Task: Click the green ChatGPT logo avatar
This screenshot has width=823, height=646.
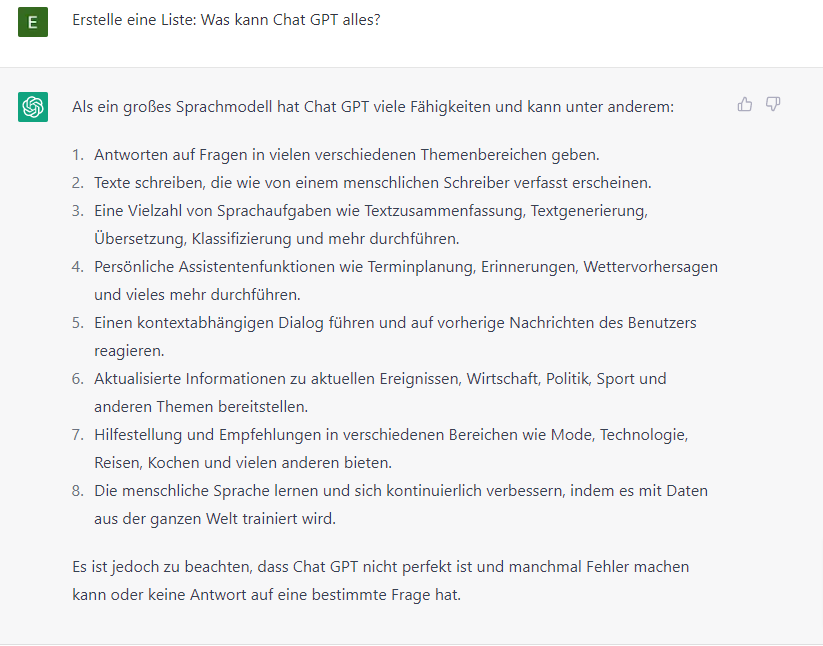Action: 33,106
